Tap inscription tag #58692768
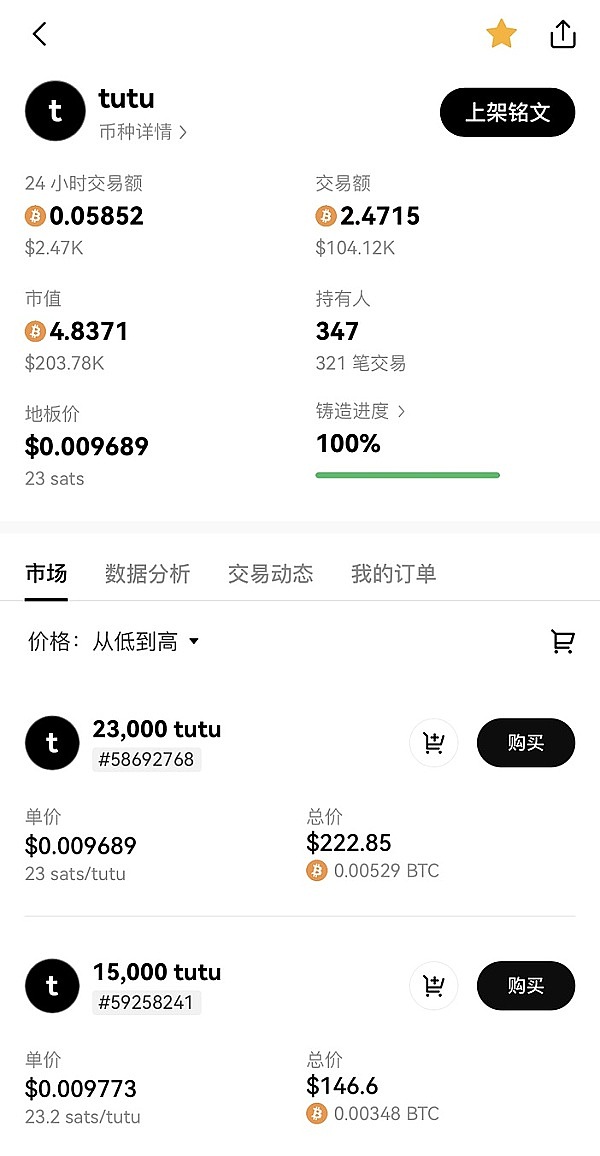Viewport: 600px width, 1156px height. 148,760
